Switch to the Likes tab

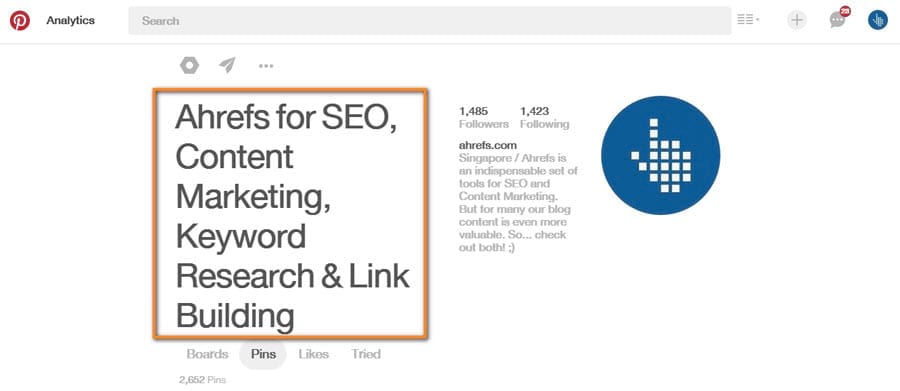[x=313, y=354]
